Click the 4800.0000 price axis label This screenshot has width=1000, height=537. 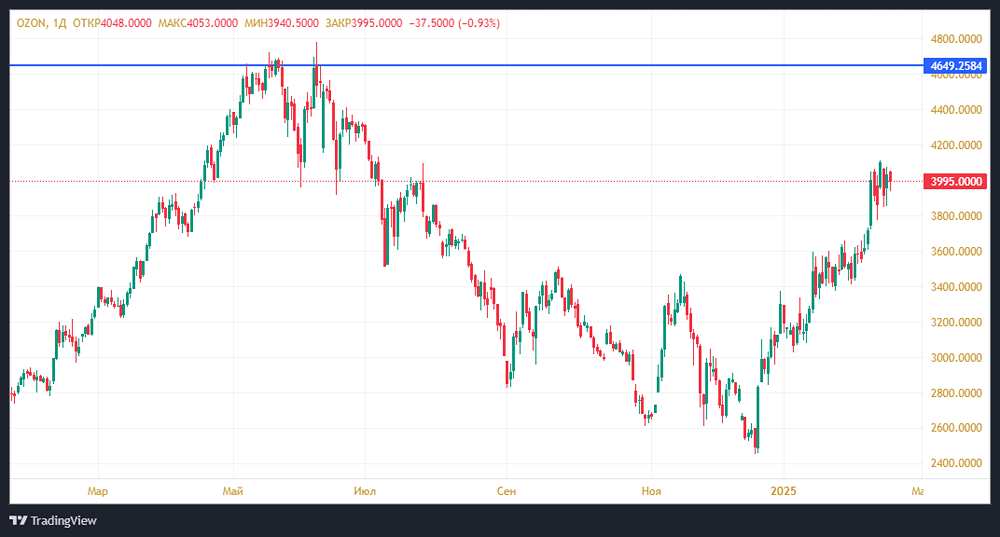tap(955, 39)
